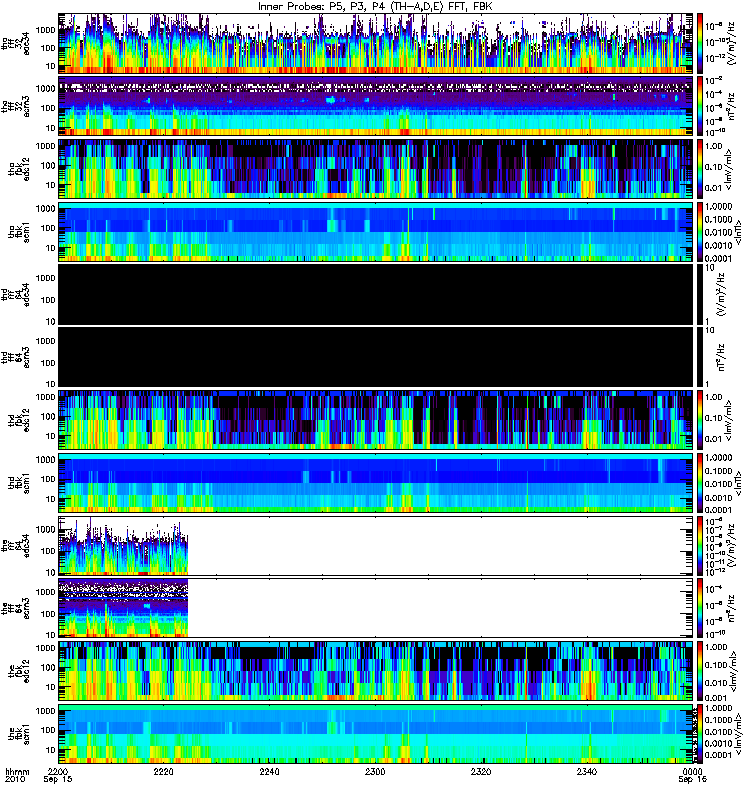Click the "the fff 64 scm3" y-axis label
750x800 pixels.
pyautogui.click(x=16, y=608)
